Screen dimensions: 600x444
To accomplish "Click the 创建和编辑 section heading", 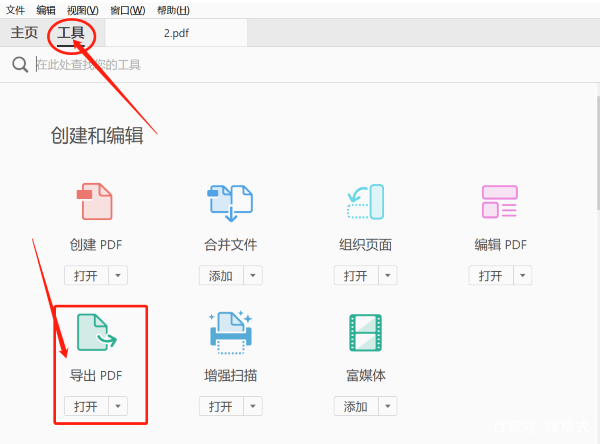I will pos(97,135).
